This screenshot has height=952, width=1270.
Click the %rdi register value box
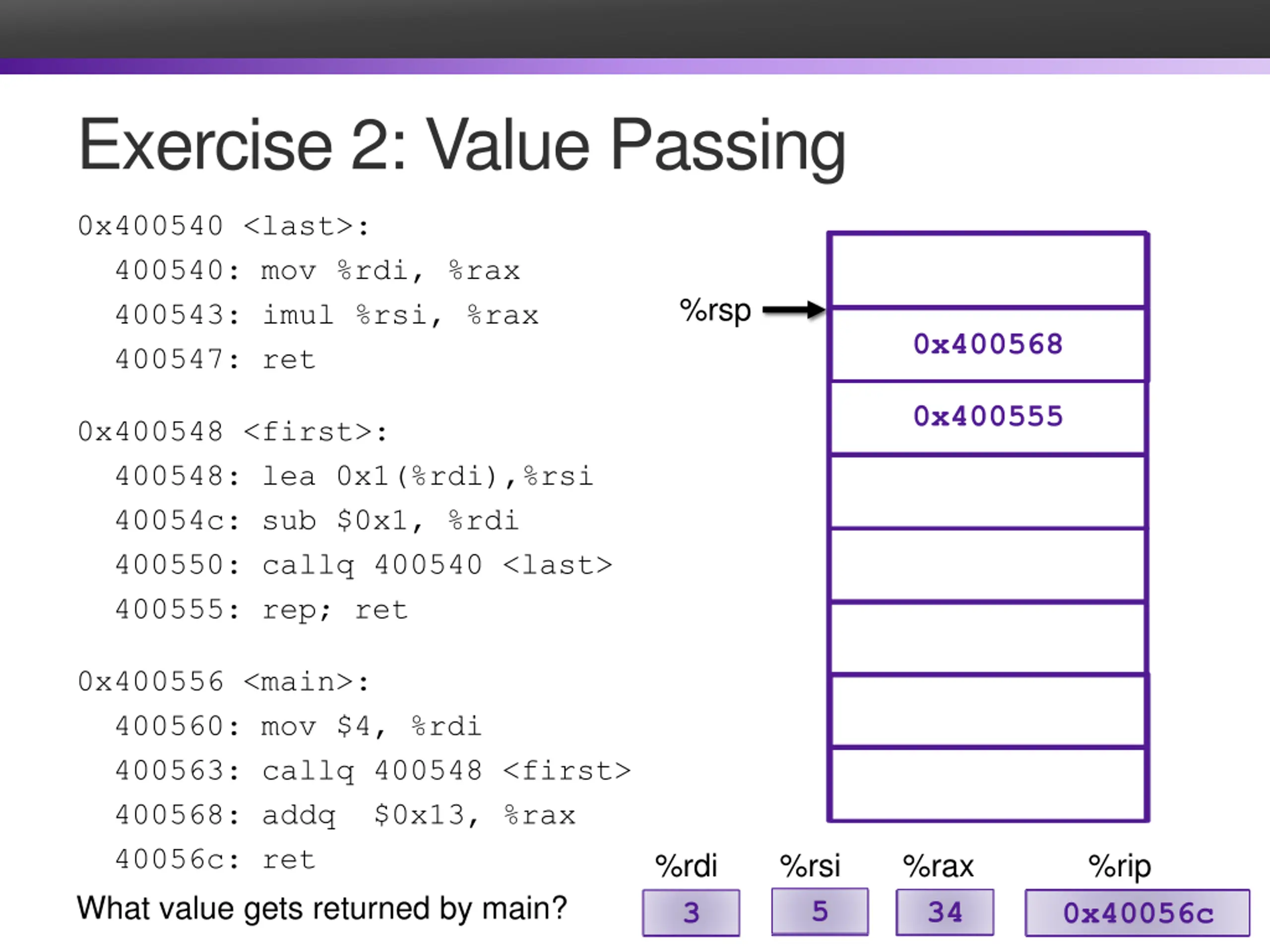[x=691, y=912]
